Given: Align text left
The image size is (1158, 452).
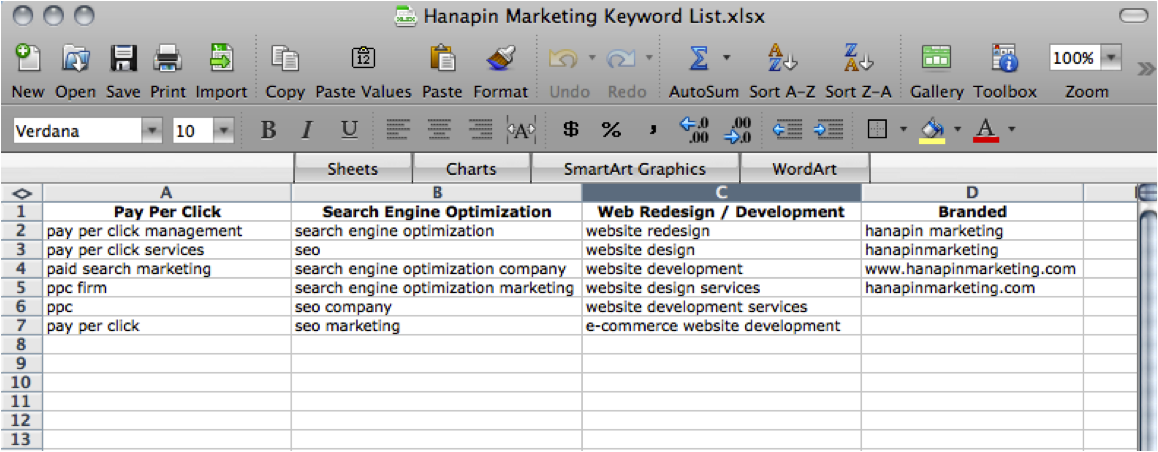Looking at the screenshot, I should (x=398, y=131).
